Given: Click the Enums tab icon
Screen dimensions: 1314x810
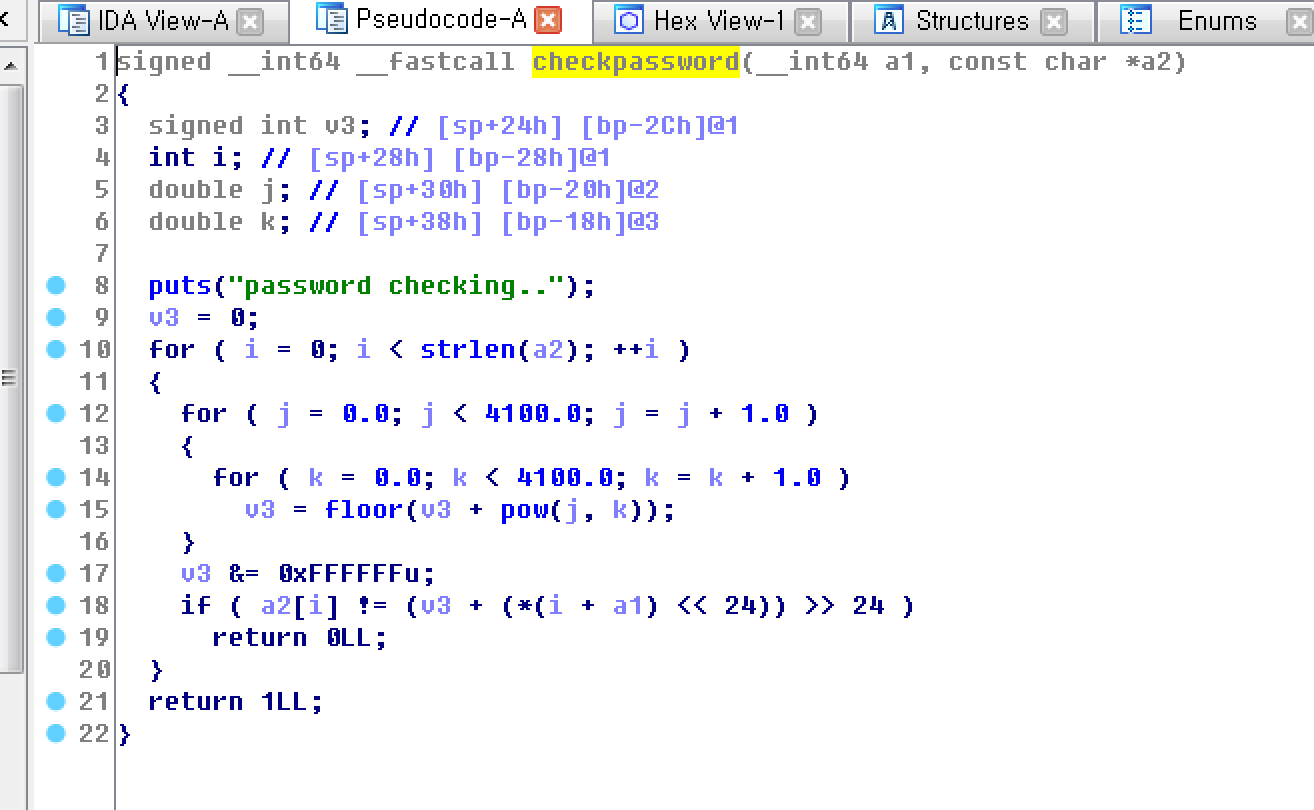Looking at the screenshot, I should 1135,21.
